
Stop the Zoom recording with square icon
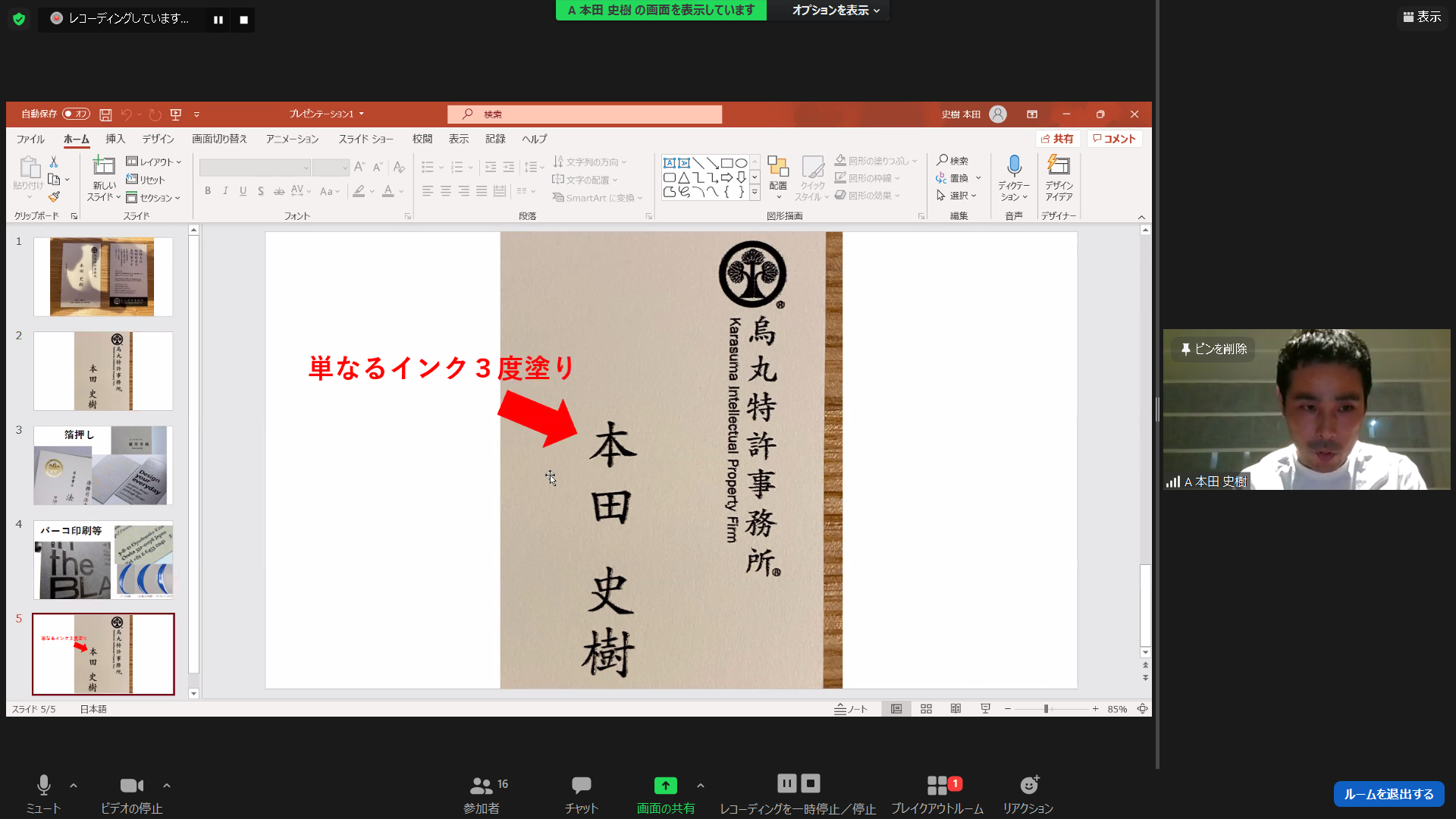pos(244,20)
